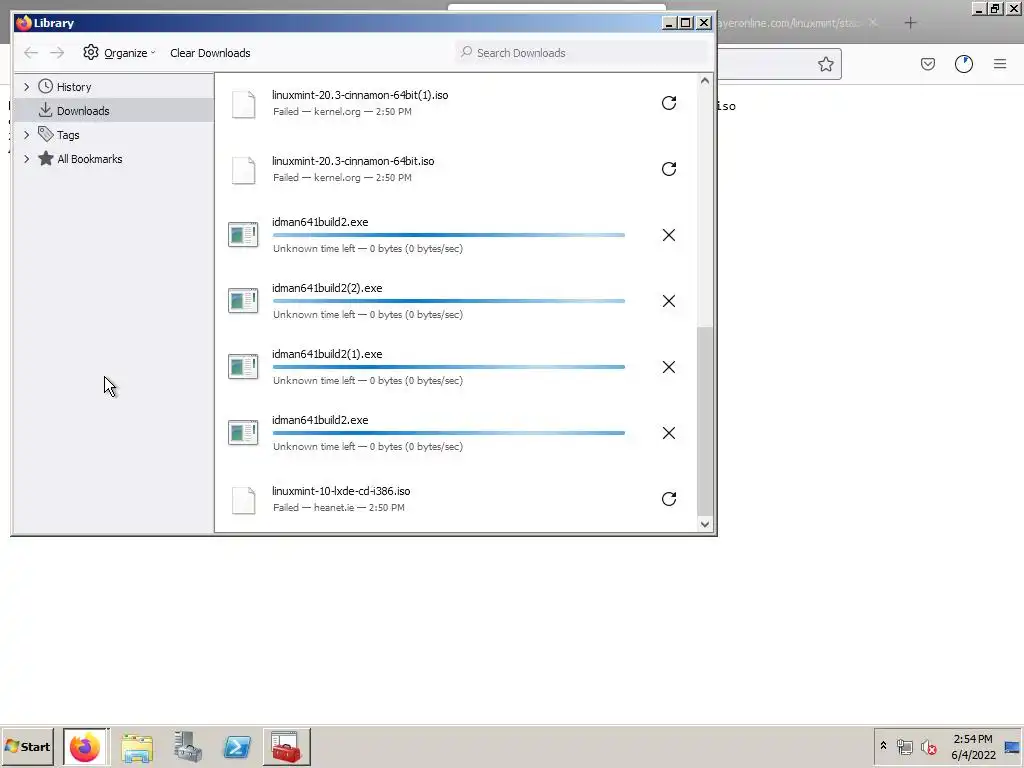Click the Library forward arrow
Viewport: 1024px width, 768px height.
tap(57, 53)
